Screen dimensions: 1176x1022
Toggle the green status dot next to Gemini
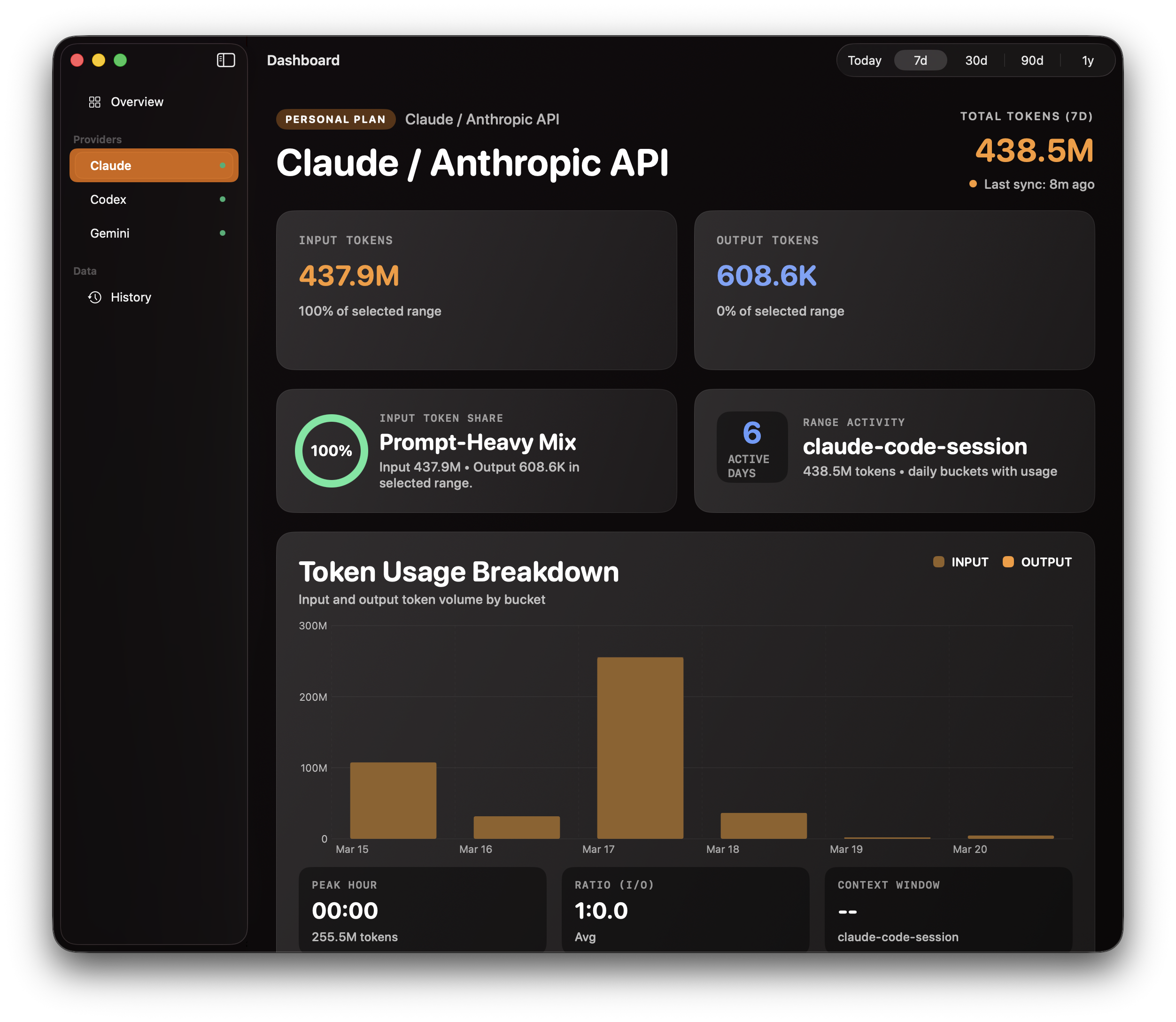(x=223, y=232)
